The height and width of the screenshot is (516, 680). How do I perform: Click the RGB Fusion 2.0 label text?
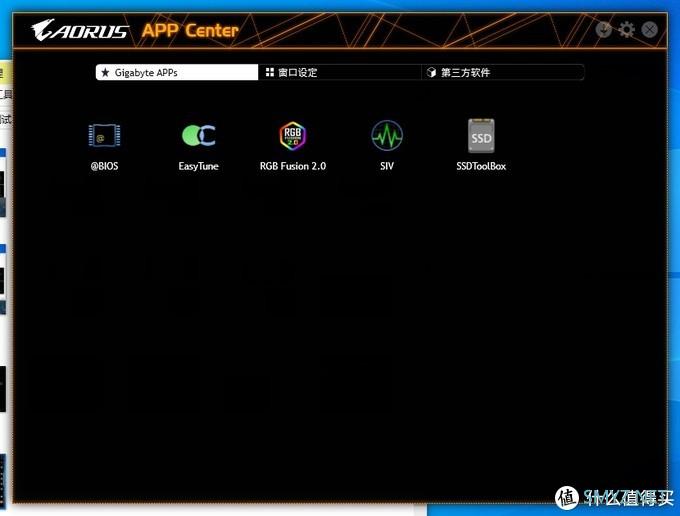click(x=293, y=166)
